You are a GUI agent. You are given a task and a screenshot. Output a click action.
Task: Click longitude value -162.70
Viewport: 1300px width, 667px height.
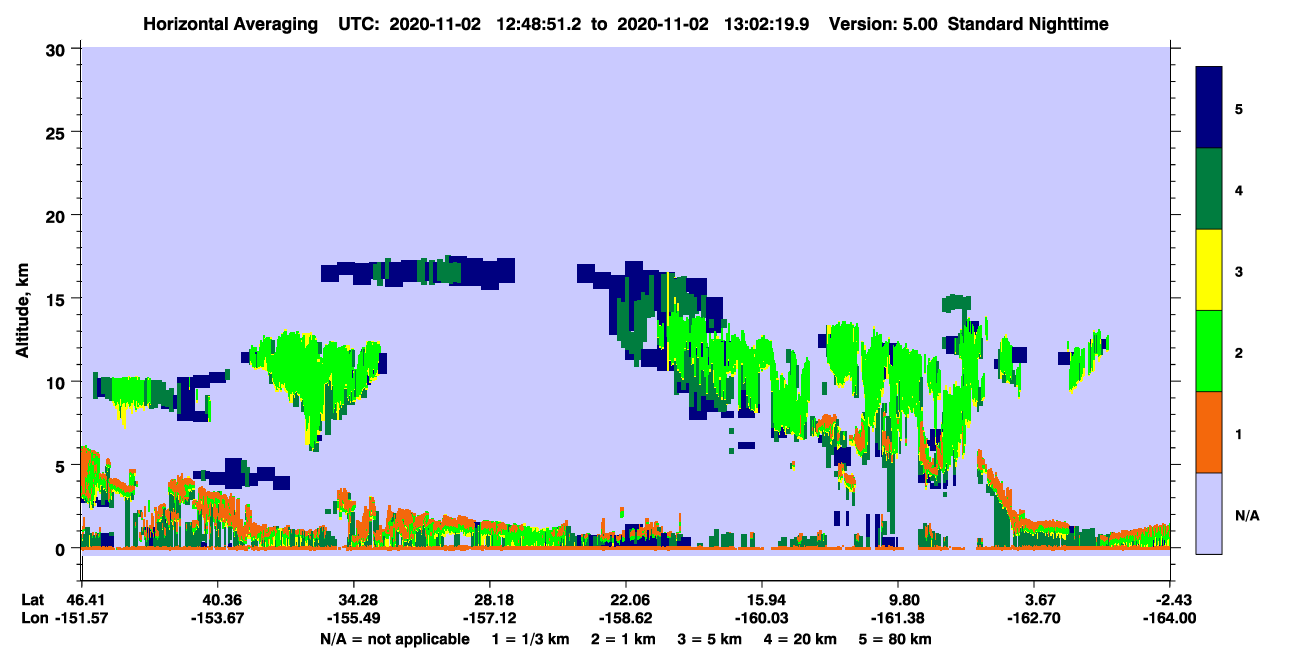1035,618
